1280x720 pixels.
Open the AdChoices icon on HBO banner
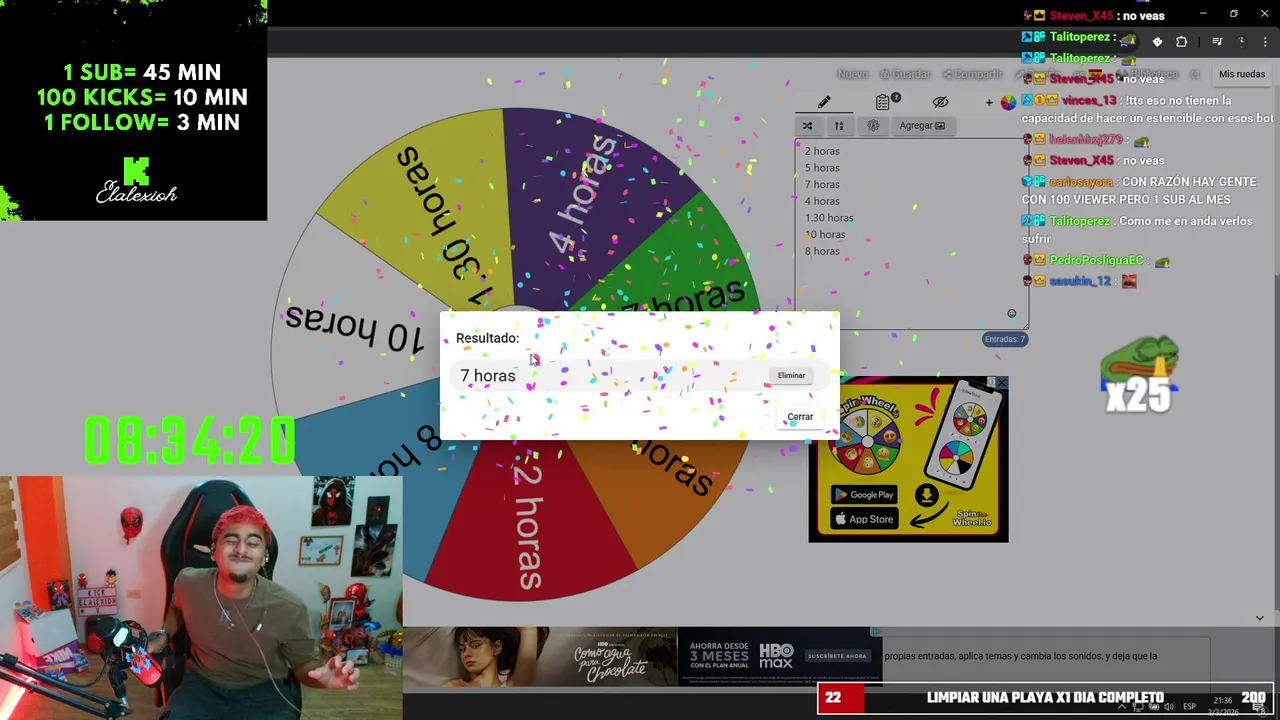tap(876, 632)
